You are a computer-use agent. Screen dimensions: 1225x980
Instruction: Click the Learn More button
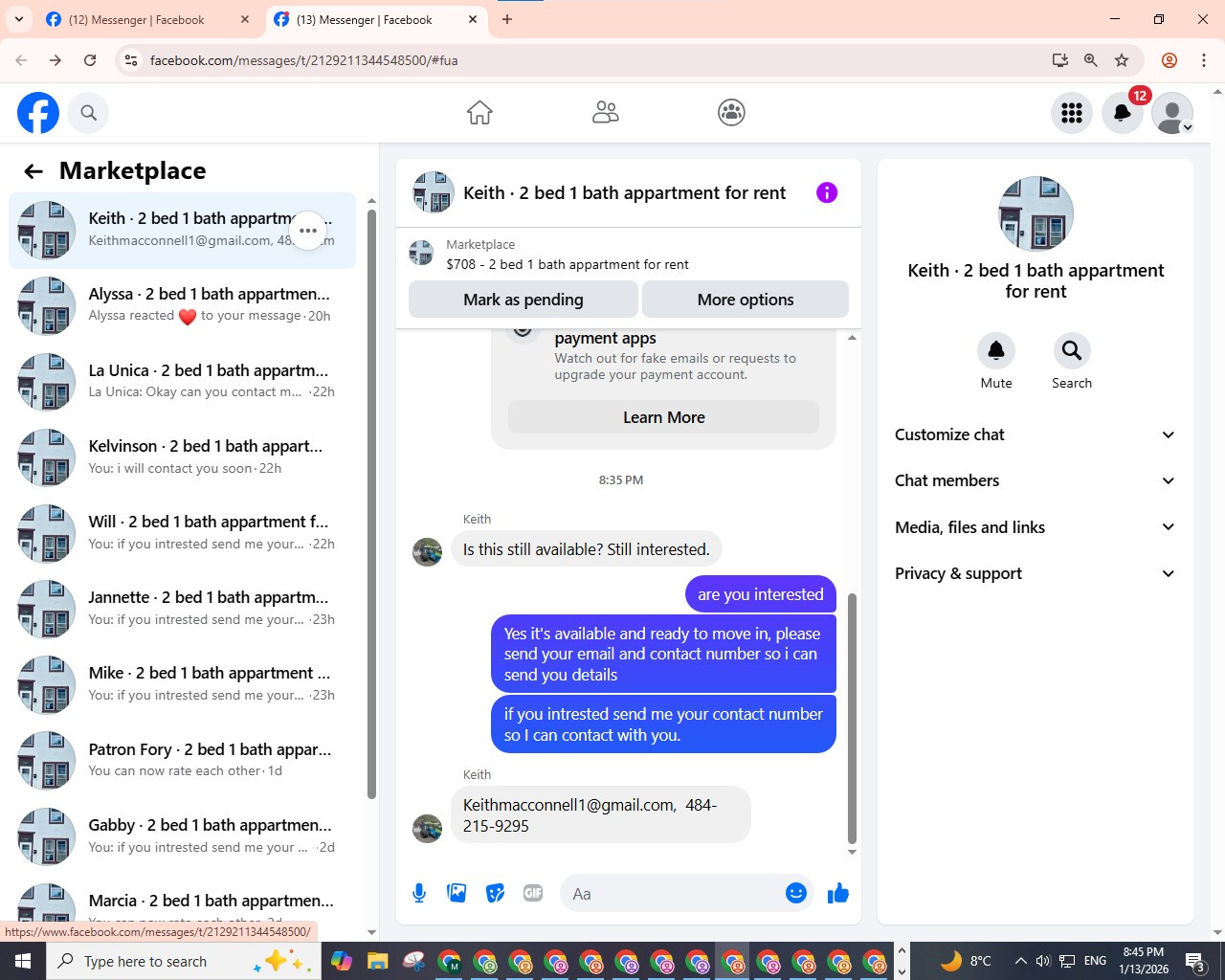click(x=664, y=417)
